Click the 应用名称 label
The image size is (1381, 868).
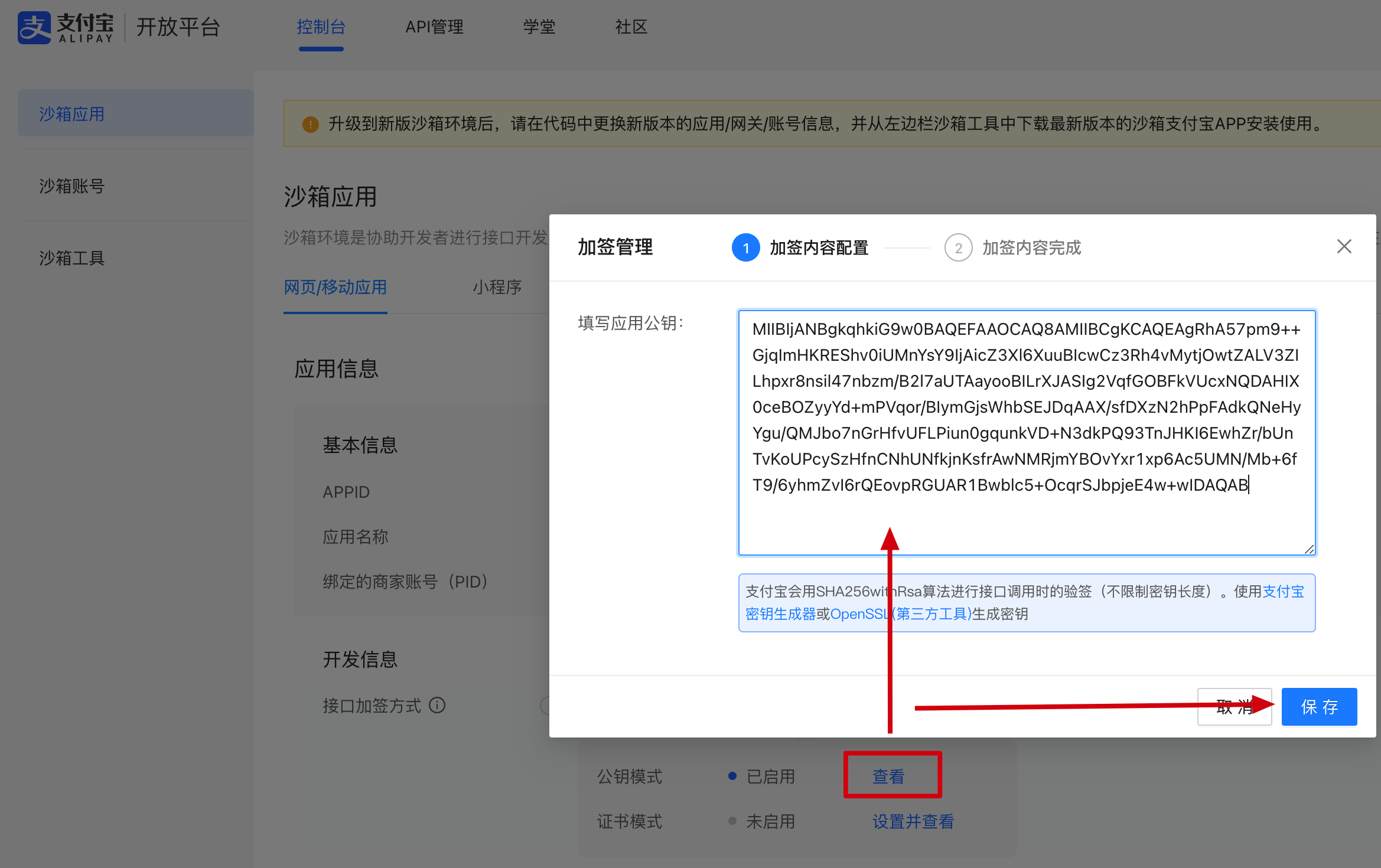(x=355, y=536)
